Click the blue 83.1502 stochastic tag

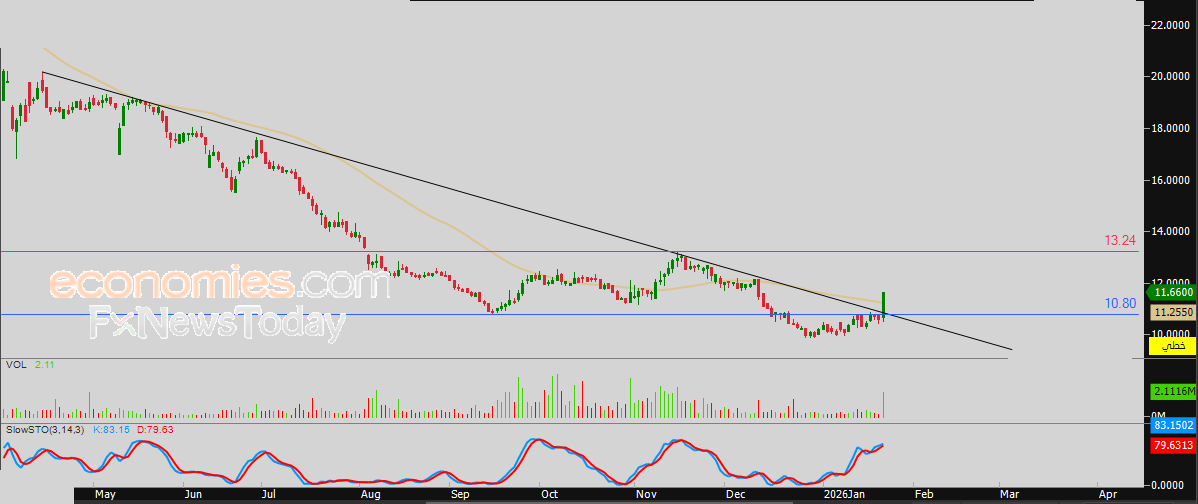[x=1170, y=424]
